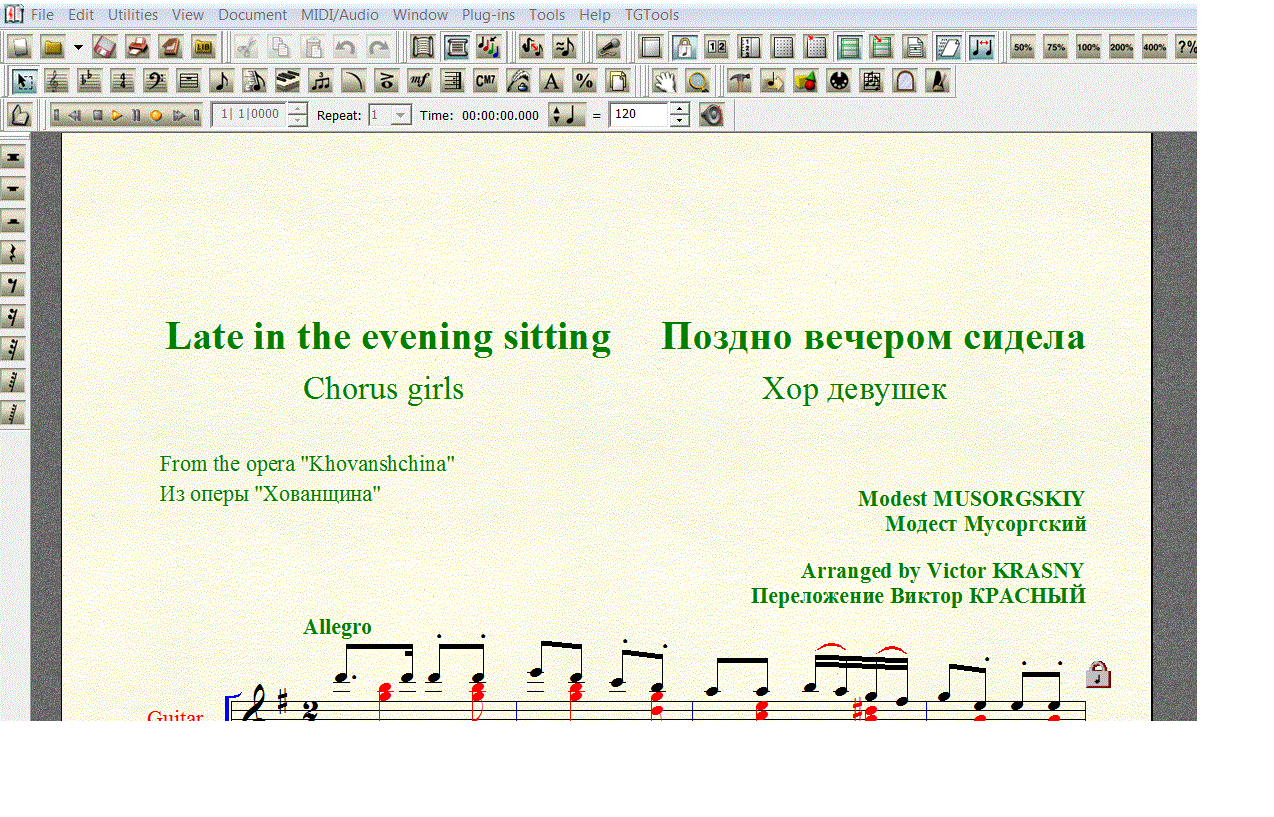Viewport: 1274px width, 817px height.
Task: Select the Zoom magnifier tool
Action: click(697, 81)
